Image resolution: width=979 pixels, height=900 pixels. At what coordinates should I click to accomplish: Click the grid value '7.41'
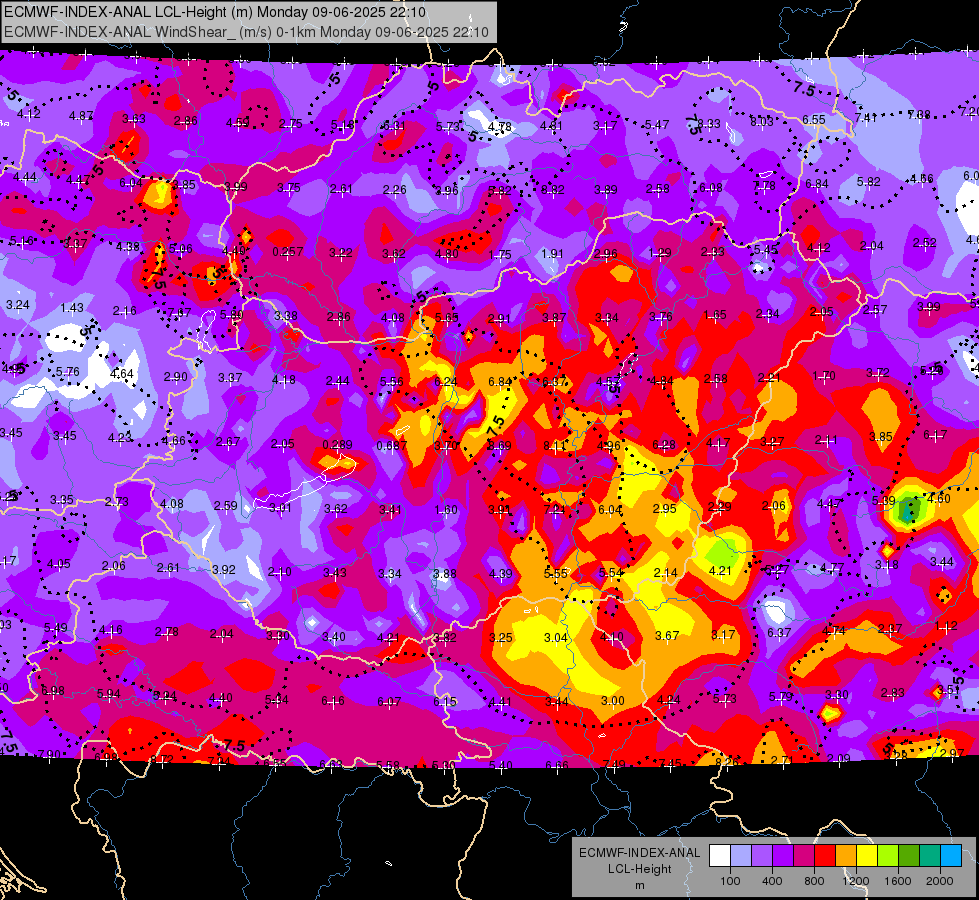[x=865, y=117]
